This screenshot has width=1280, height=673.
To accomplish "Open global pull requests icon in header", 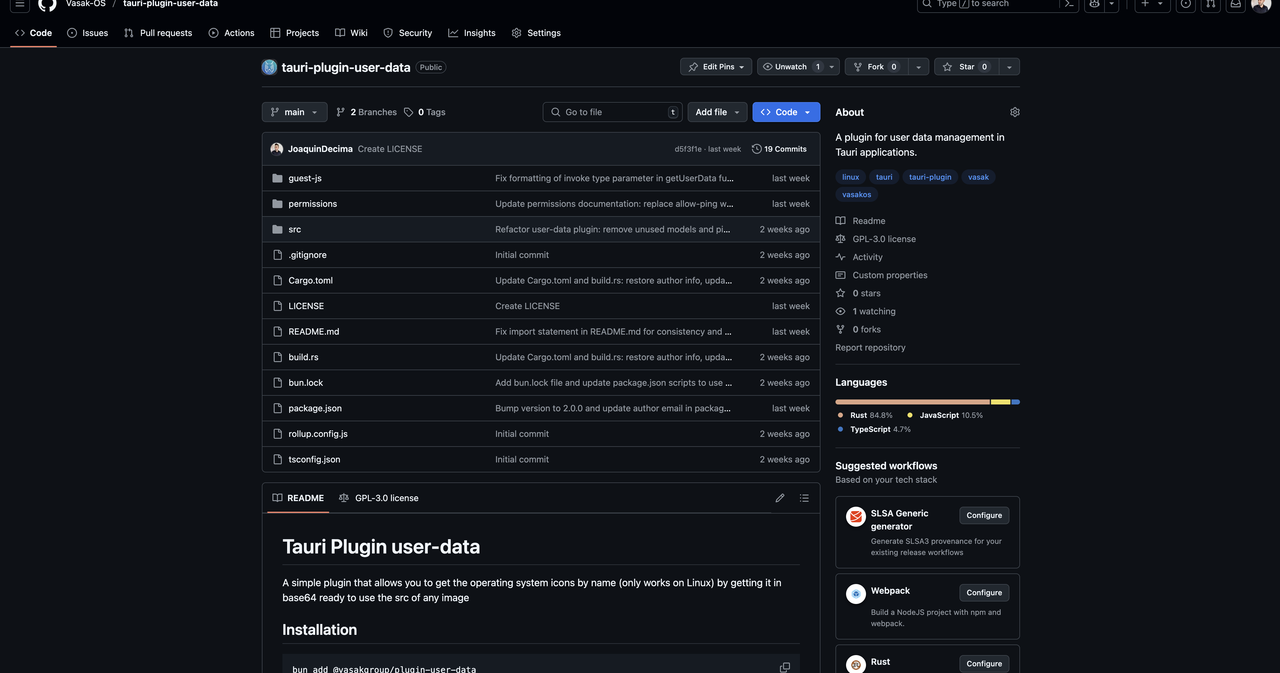I will click(1210, 4).
